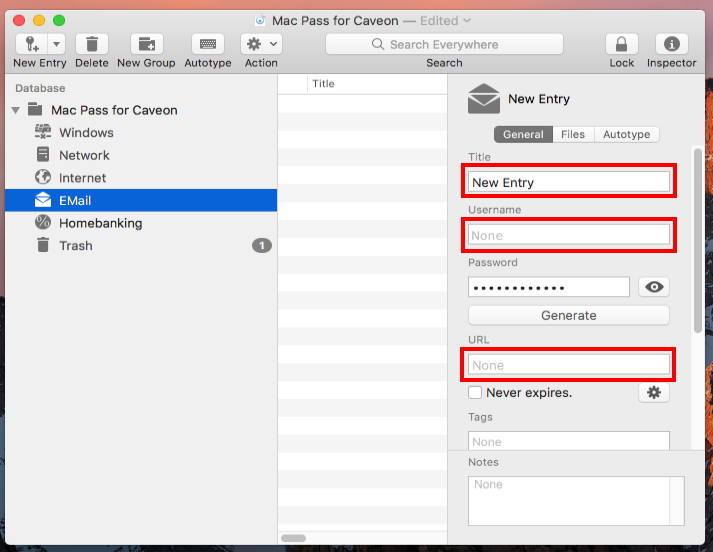Click the Internet globe icon
This screenshot has width=713, height=552.
click(43, 177)
